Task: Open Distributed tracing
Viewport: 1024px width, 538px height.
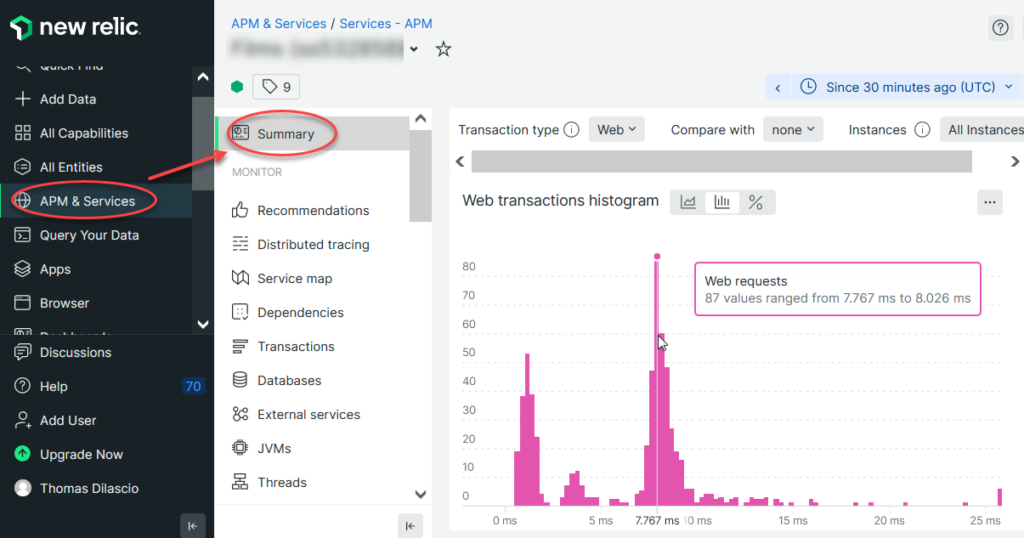Action: [x=300, y=245]
